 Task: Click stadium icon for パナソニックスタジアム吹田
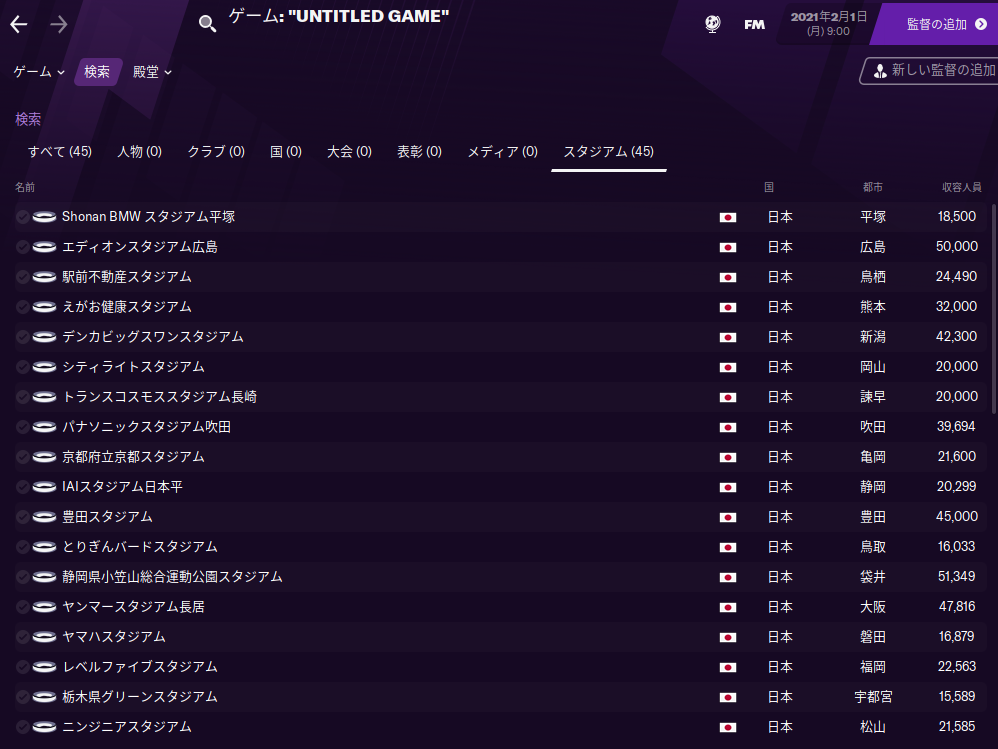click(45, 427)
